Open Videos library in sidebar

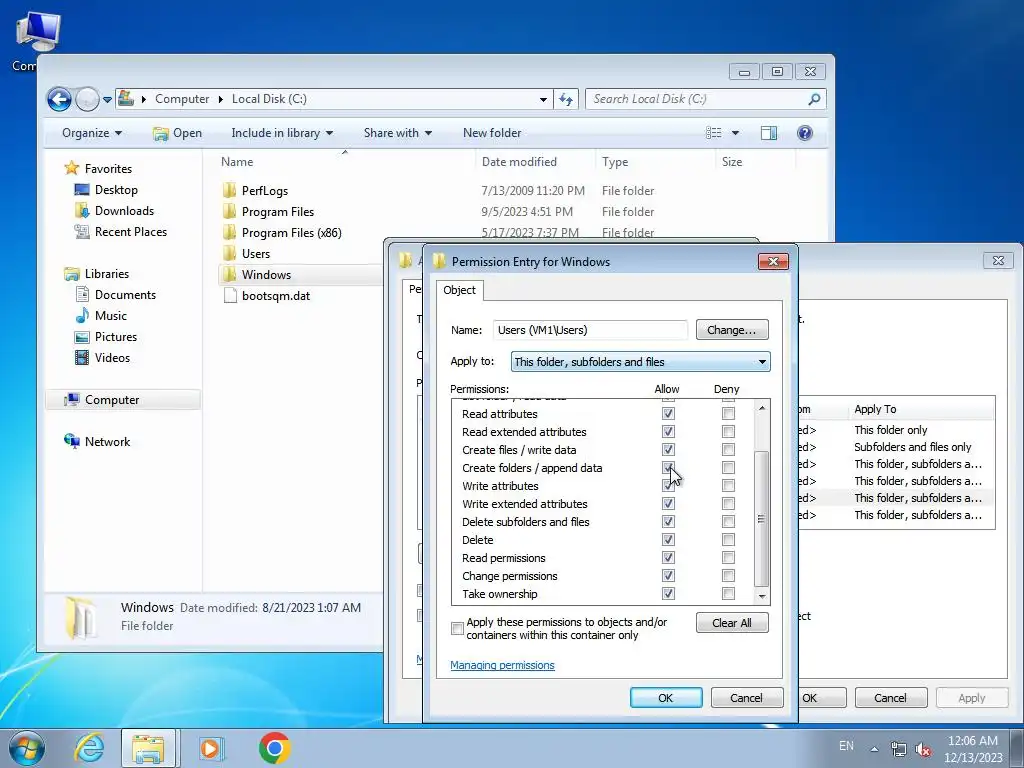click(112, 357)
